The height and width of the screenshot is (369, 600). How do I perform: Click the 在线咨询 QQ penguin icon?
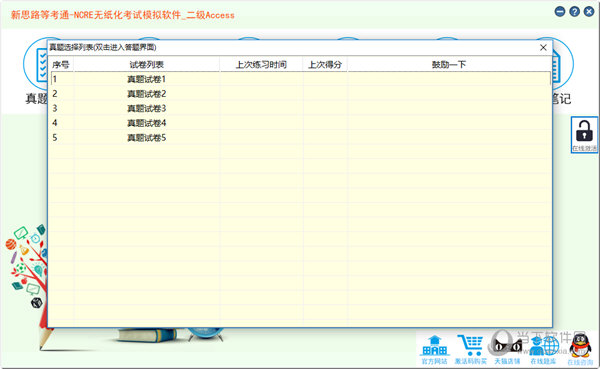(580, 349)
